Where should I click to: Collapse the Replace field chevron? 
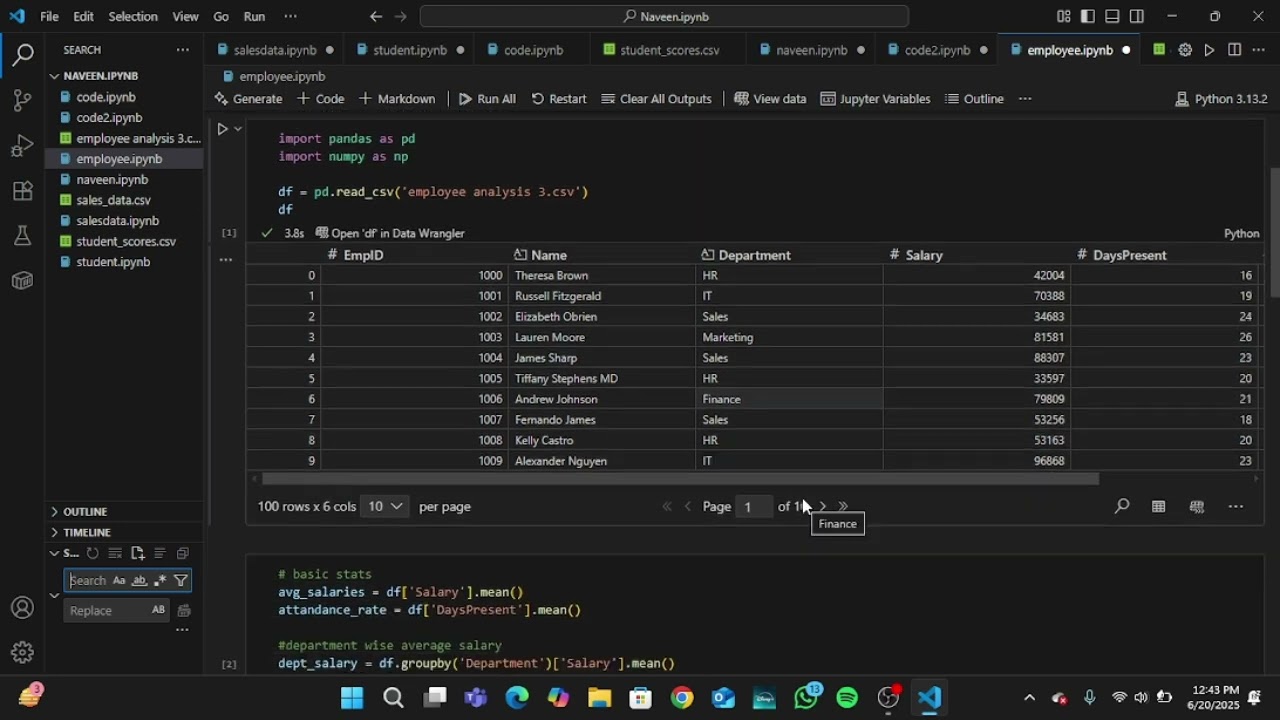coord(54,596)
